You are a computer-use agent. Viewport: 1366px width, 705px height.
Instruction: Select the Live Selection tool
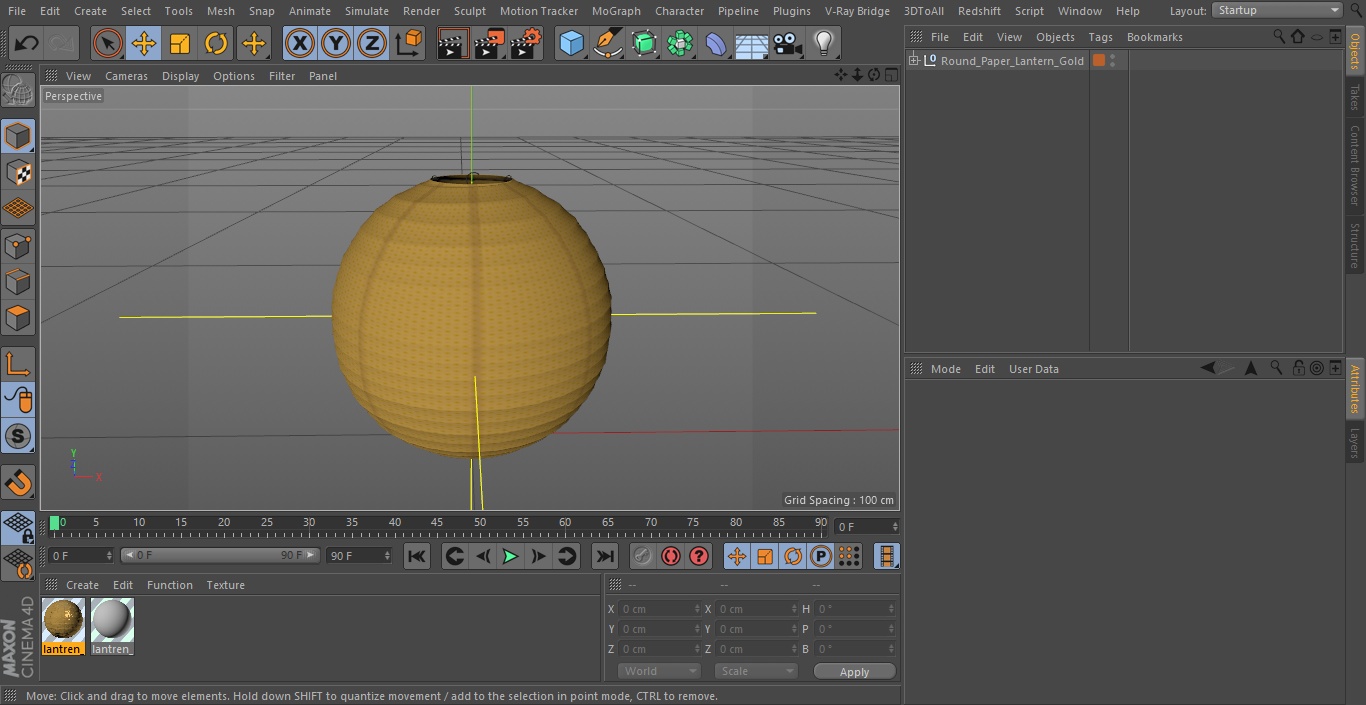pos(108,44)
